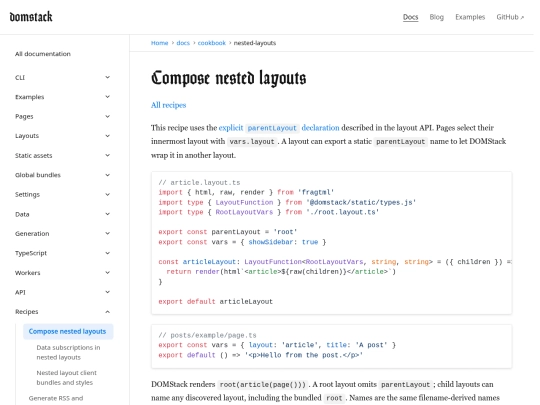Expand the Examples sidebar section chevron
The image size is (540, 405).
[x=107, y=97]
